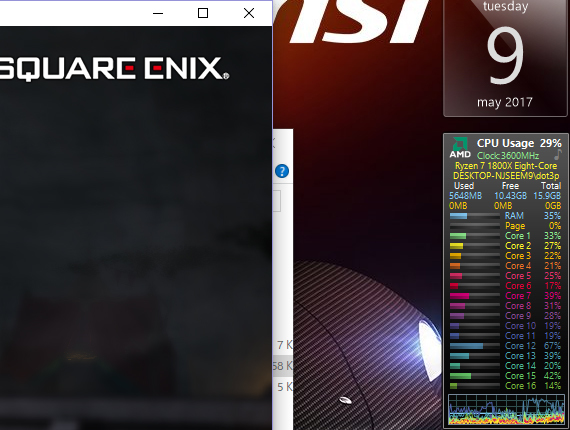Click the used memory '5648MB' value
This screenshot has width=570, height=430.
pos(465,196)
